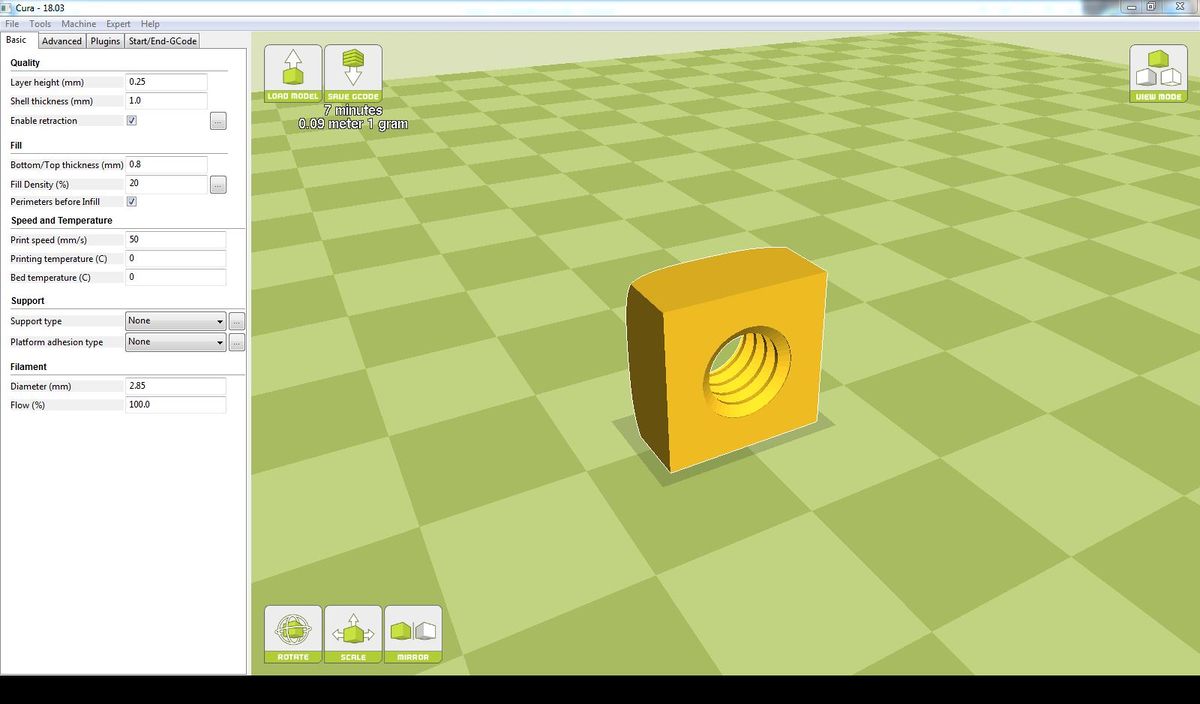The image size is (1200, 704).
Task: Click the Layer height input field
Action: pyautogui.click(x=166, y=81)
